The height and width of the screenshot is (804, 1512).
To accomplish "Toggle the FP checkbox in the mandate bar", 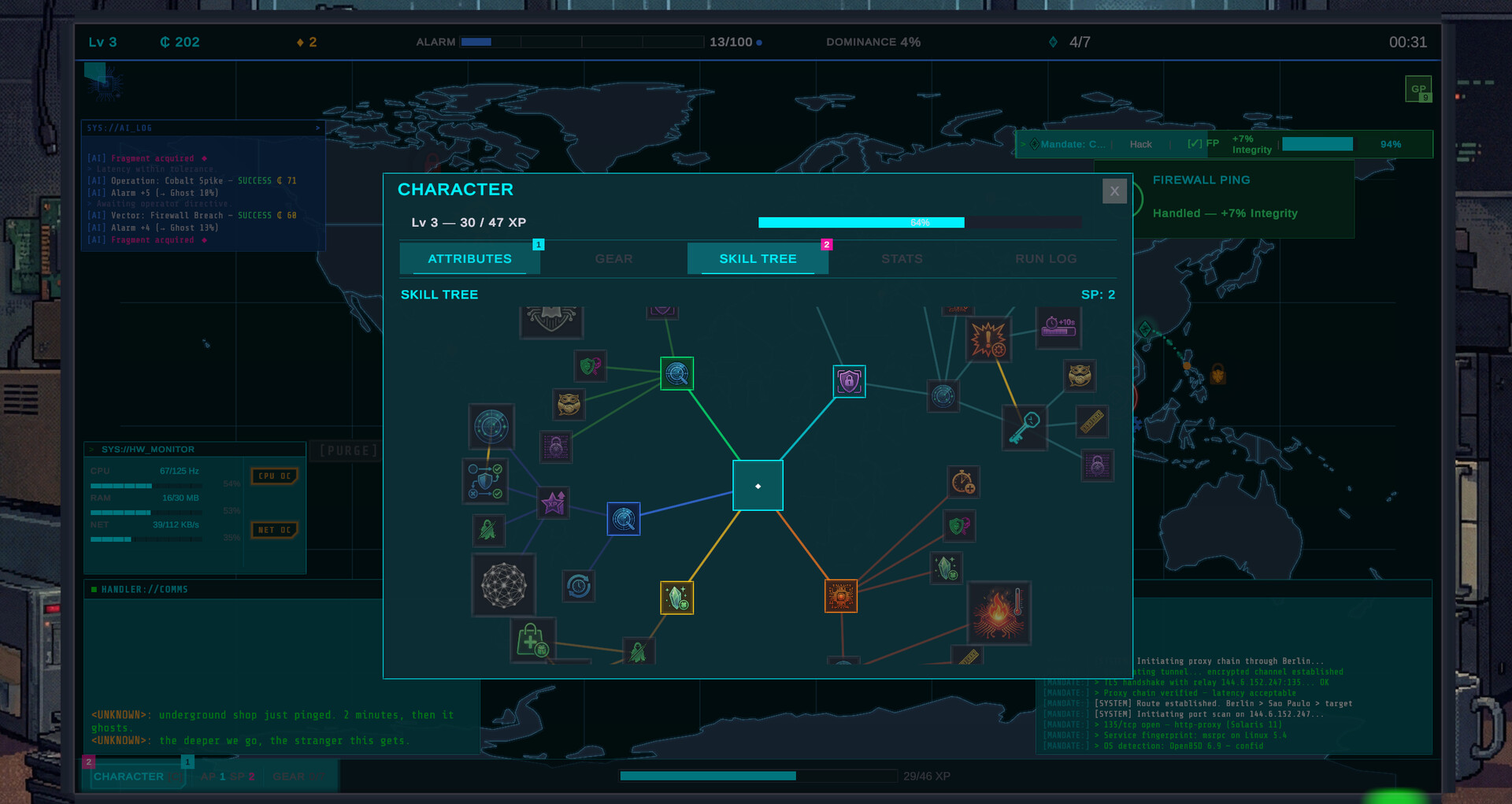I will click(1193, 144).
